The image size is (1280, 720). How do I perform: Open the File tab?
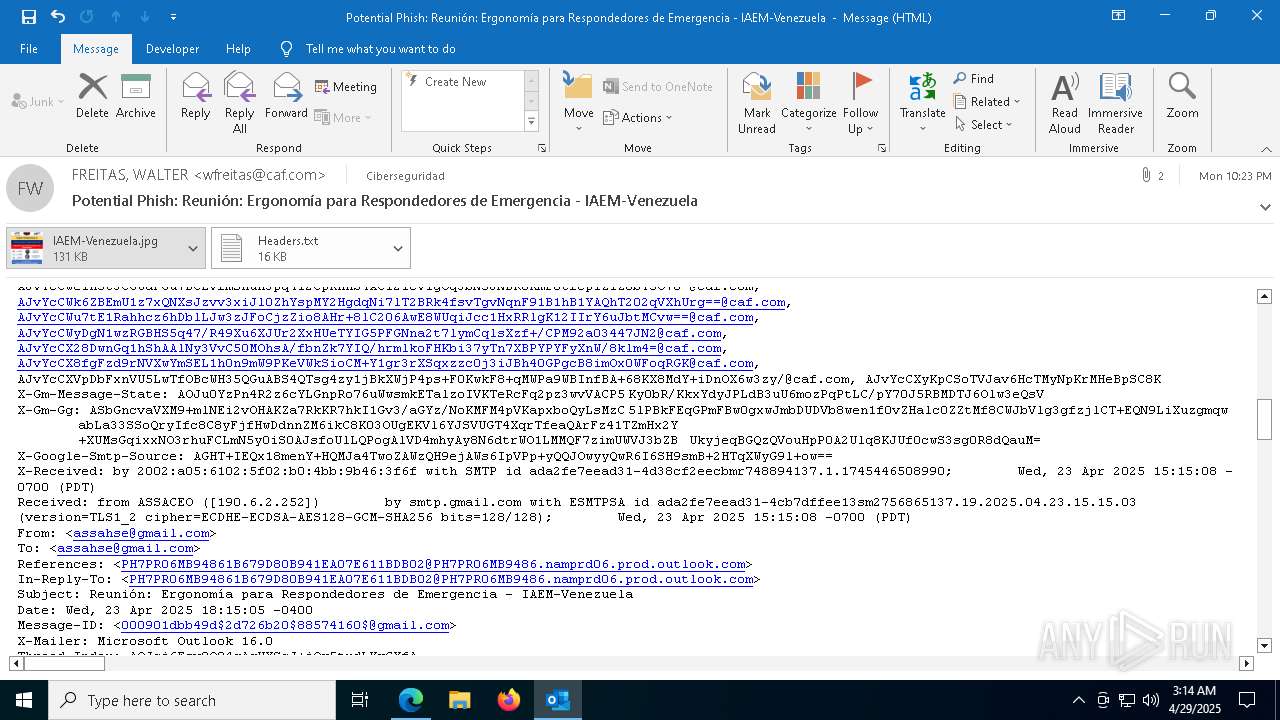(29, 49)
